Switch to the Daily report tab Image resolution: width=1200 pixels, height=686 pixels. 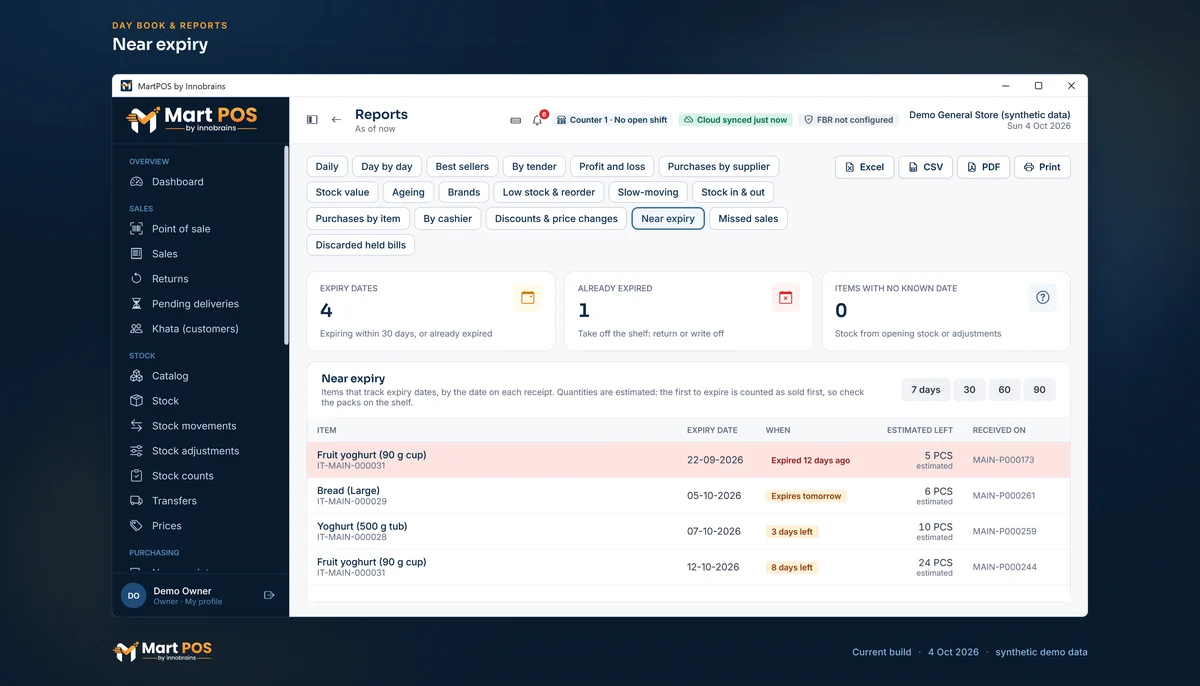coord(327,167)
